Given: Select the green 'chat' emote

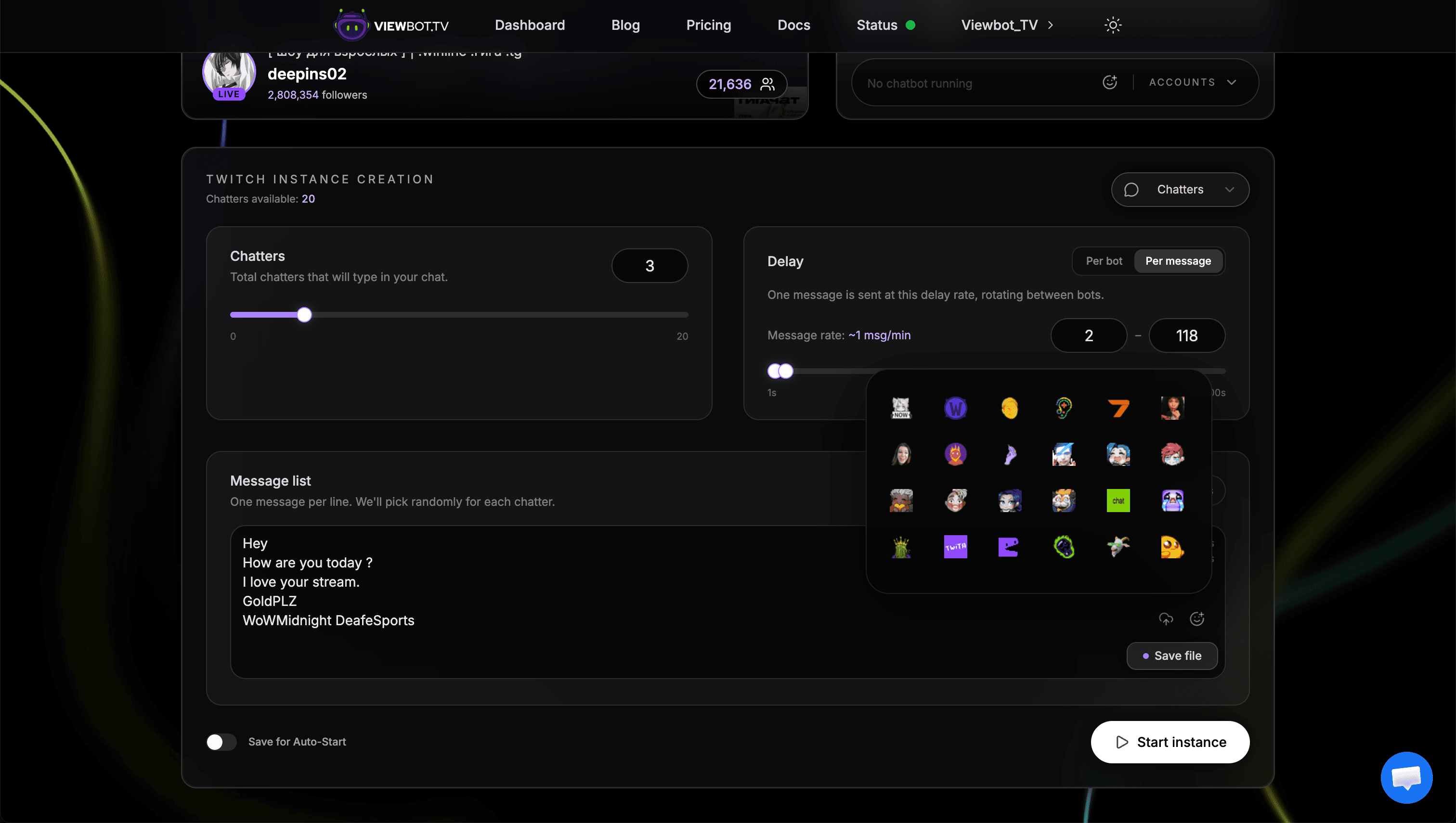Looking at the screenshot, I should pos(1118,500).
